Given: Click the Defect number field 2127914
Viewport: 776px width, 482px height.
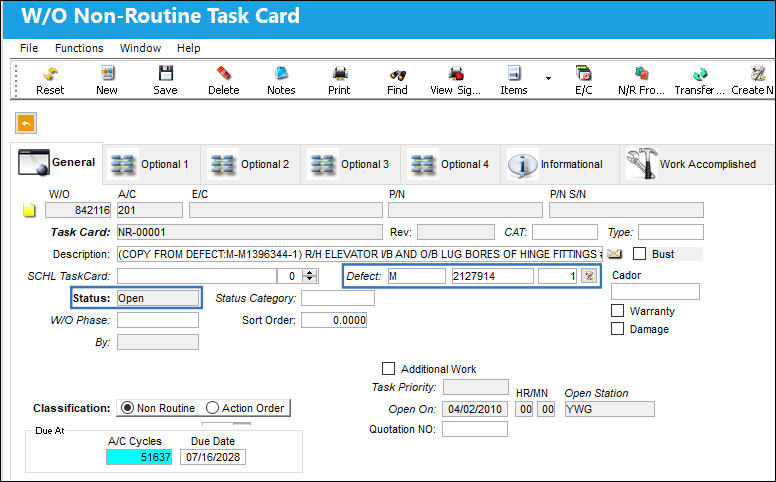Looking at the screenshot, I should click(x=492, y=276).
